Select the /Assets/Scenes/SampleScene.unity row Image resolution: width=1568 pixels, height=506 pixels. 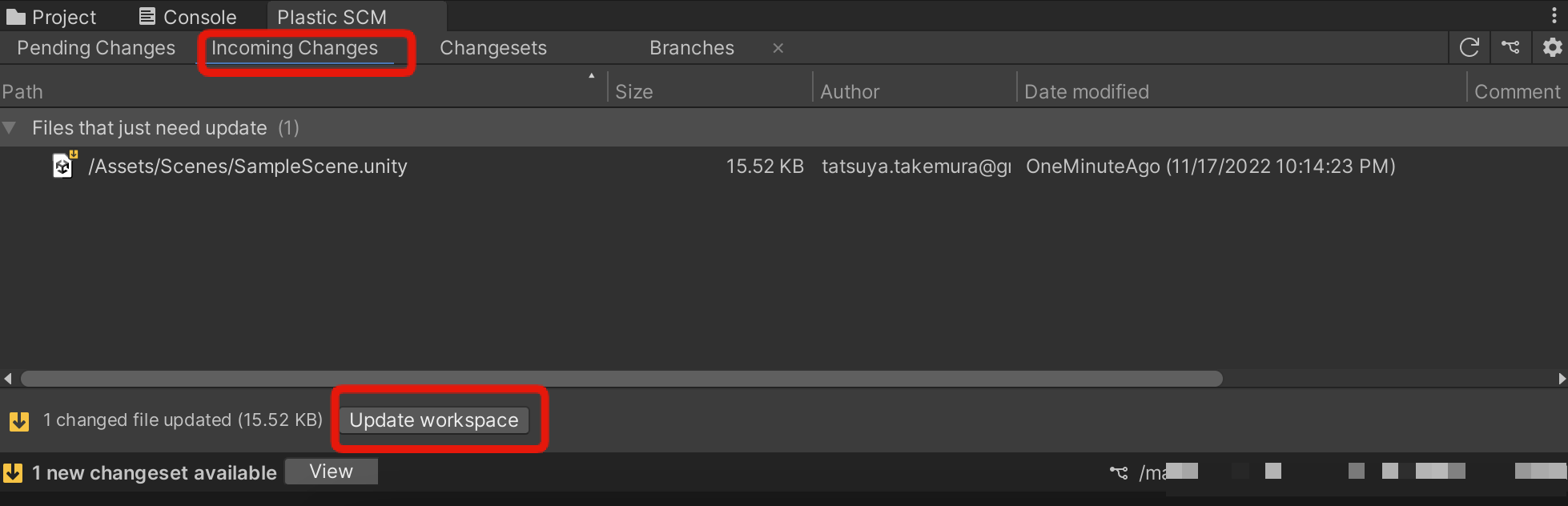coord(248,166)
